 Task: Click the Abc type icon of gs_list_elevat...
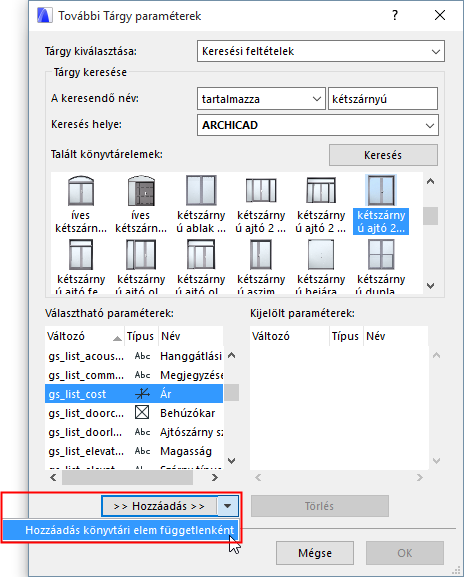[x=142, y=451]
